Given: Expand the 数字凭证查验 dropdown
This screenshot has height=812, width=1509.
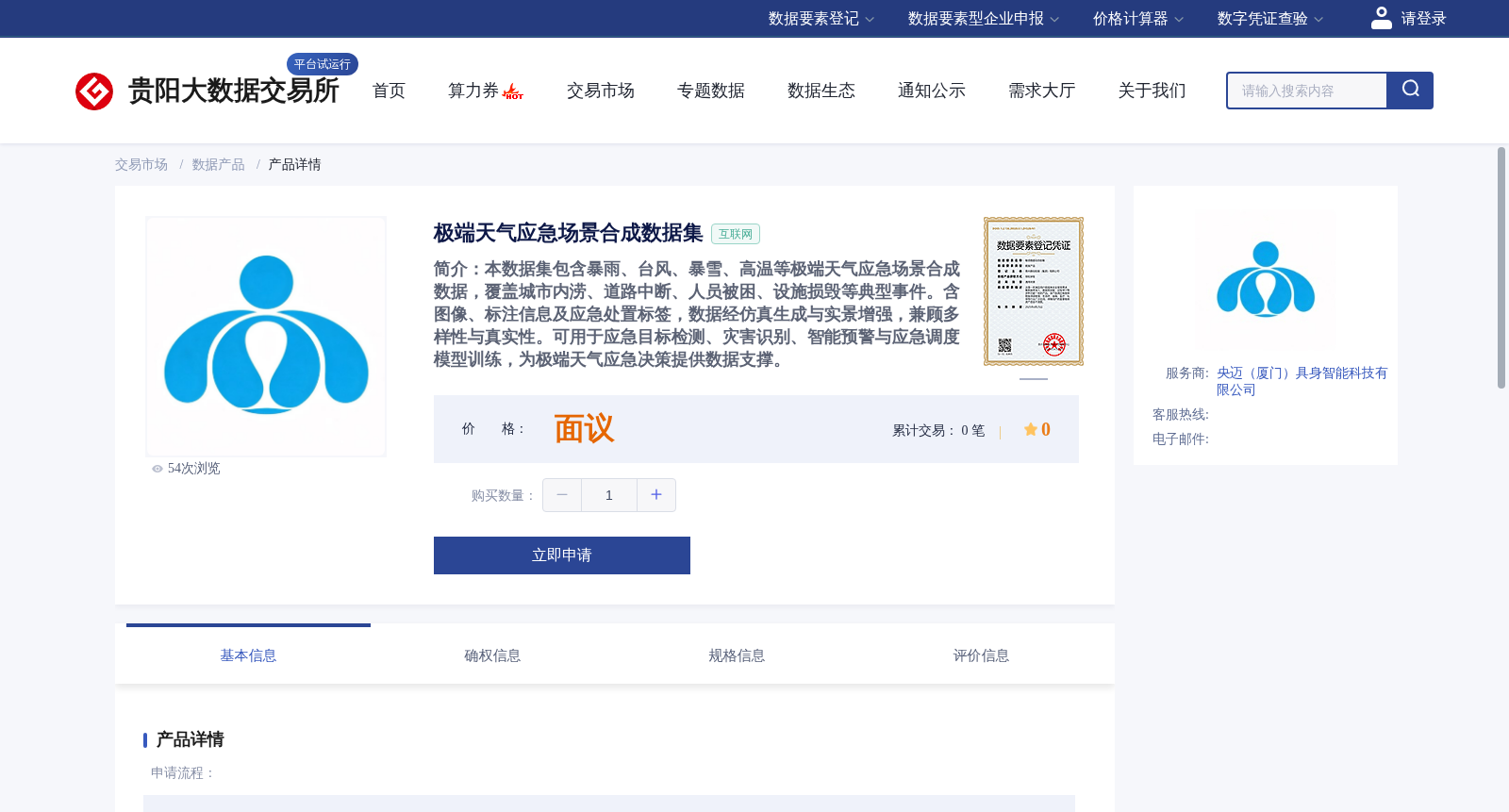Looking at the screenshot, I should coord(1270,19).
